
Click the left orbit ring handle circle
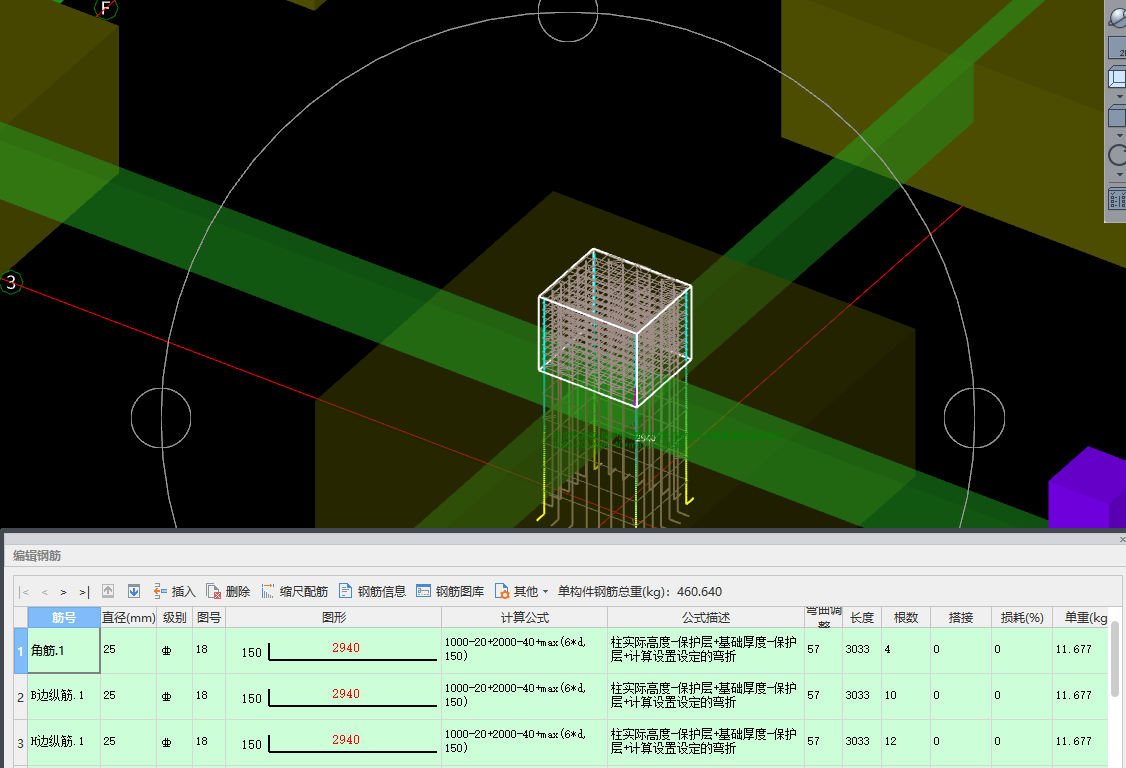coord(161,418)
